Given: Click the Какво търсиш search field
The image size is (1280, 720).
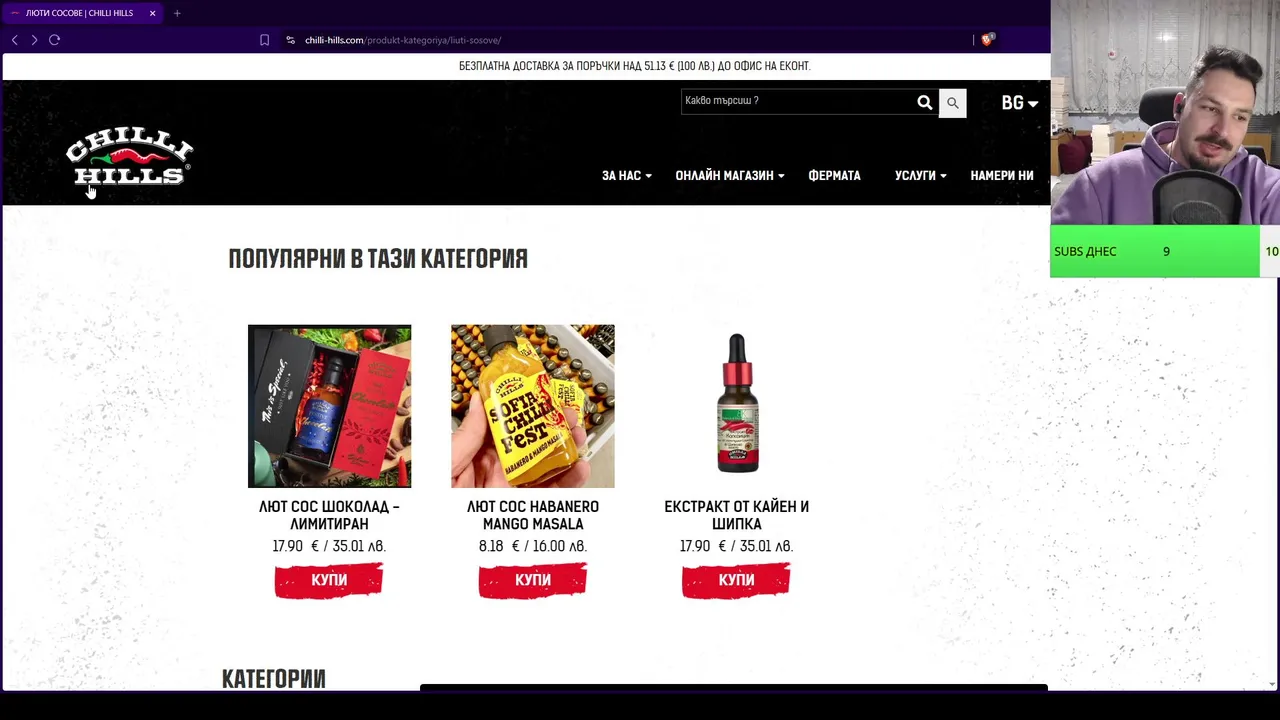Looking at the screenshot, I should click(x=797, y=101).
